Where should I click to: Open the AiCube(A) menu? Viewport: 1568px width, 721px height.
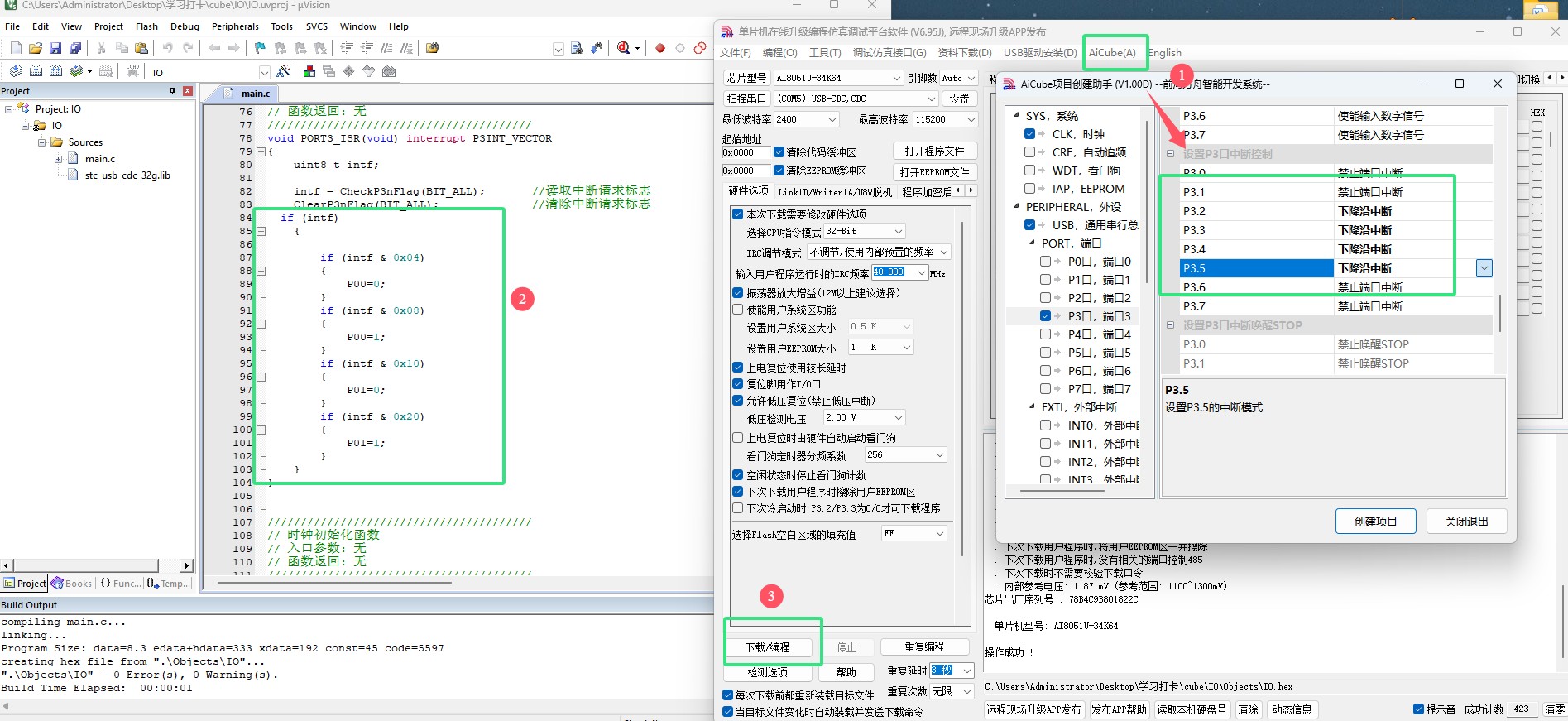(x=1112, y=53)
